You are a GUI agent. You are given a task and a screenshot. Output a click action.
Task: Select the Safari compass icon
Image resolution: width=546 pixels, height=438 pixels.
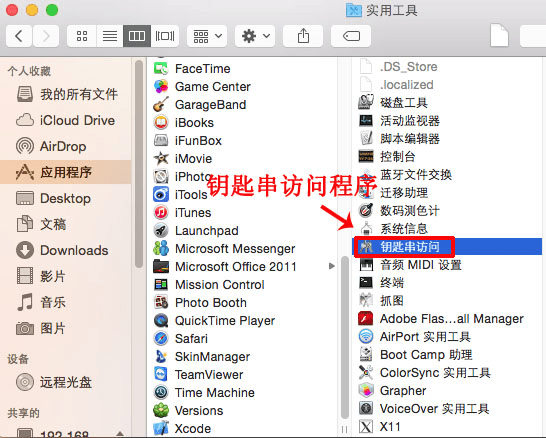(161, 338)
